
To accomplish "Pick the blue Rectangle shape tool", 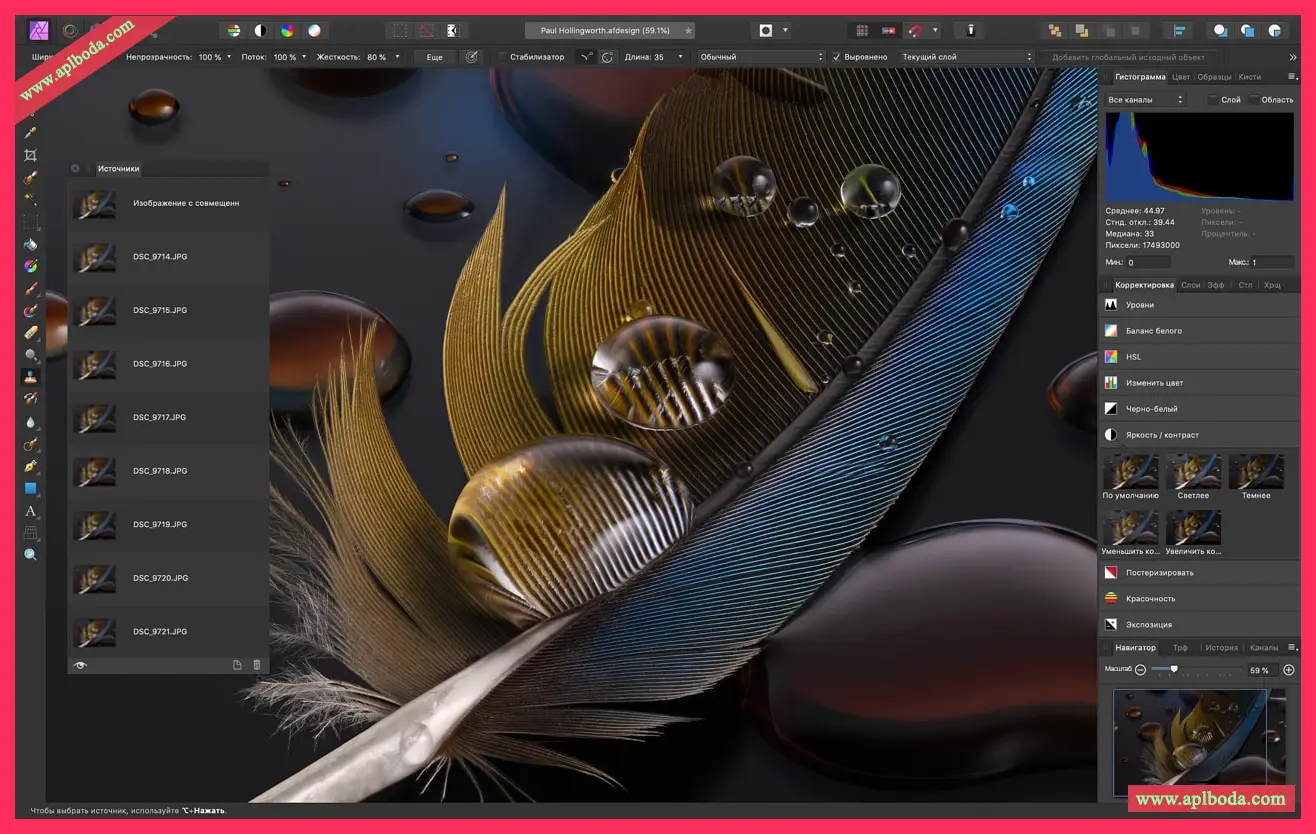I will tap(30, 488).
